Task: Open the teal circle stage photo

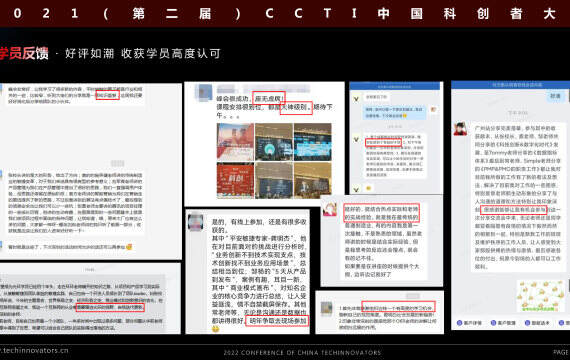Action: [274, 142]
